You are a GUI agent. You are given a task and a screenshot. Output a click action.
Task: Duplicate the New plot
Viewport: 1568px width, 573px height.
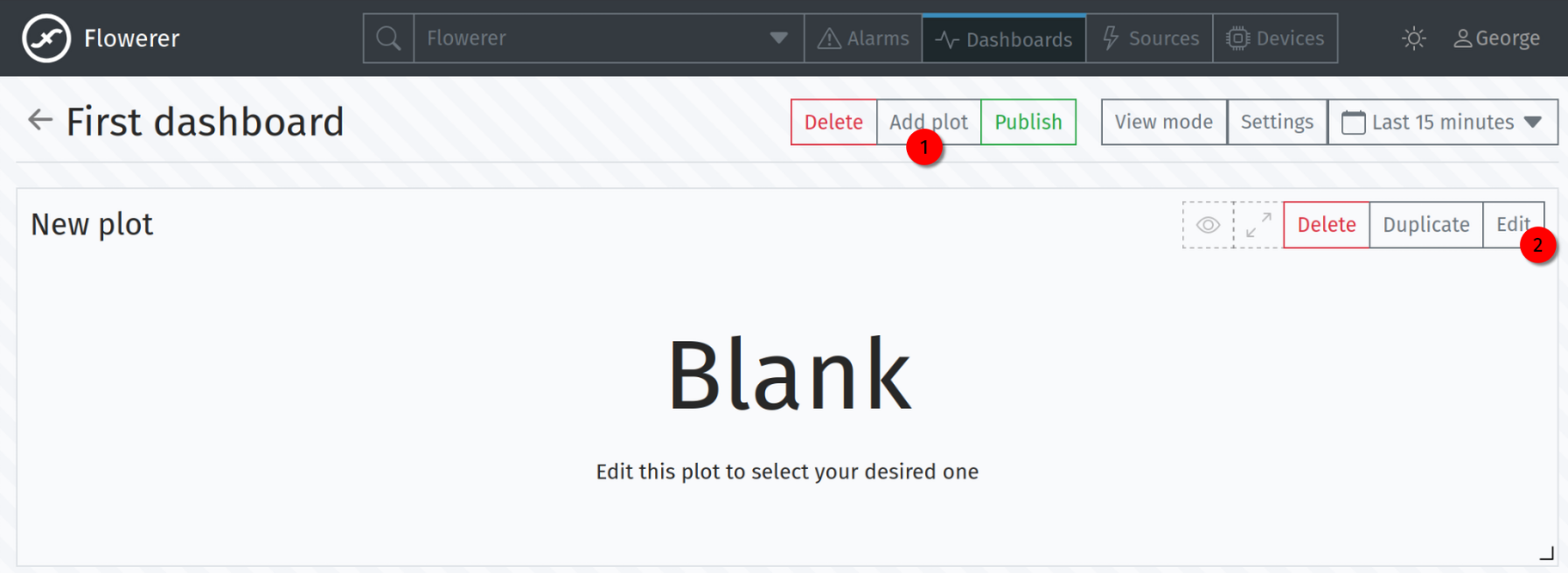[x=1426, y=225]
